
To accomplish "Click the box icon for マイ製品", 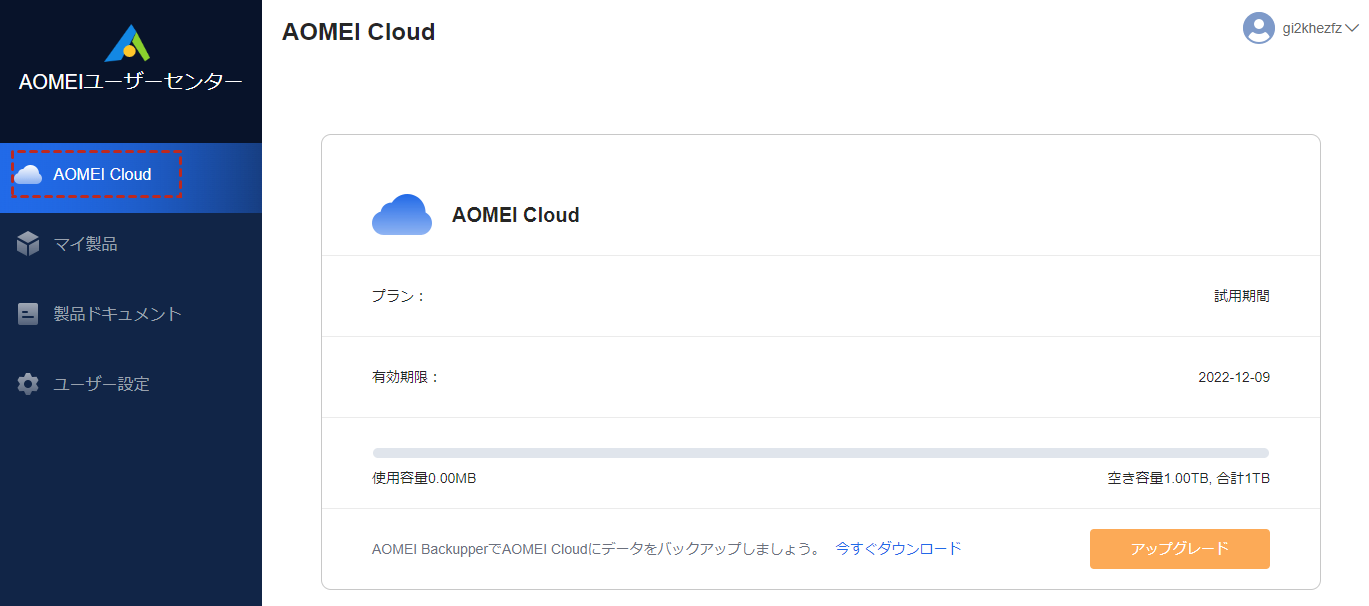I will [x=28, y=244].
